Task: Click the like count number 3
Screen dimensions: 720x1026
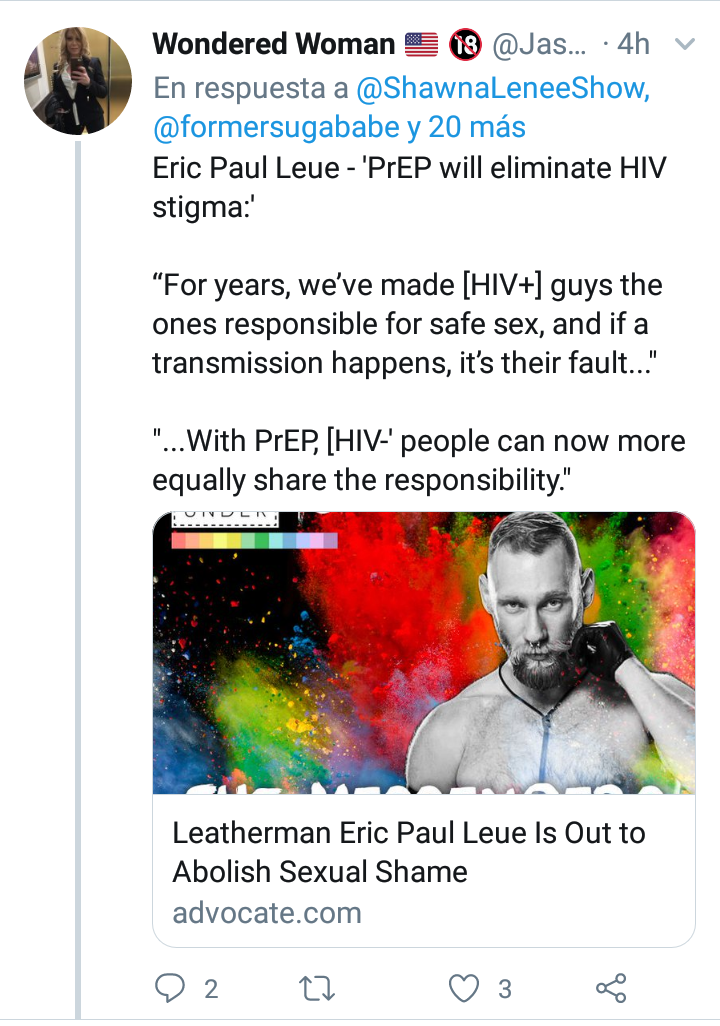Action: pos(505,989)
